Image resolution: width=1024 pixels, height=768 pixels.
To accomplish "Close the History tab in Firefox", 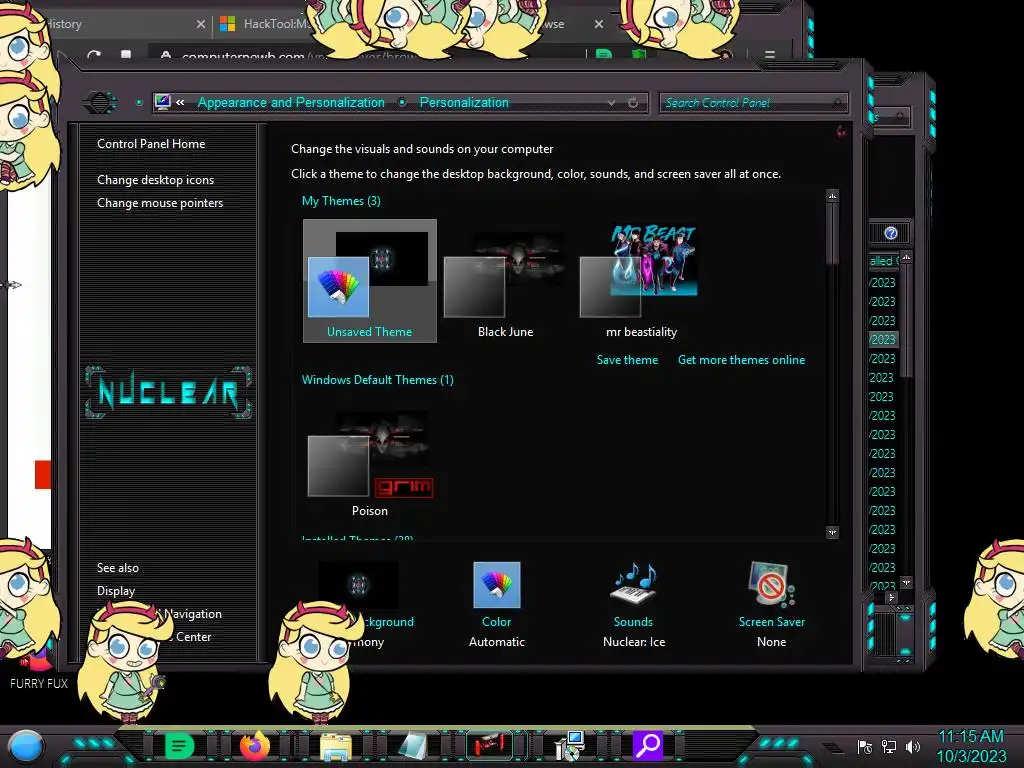I will (200, 24).
